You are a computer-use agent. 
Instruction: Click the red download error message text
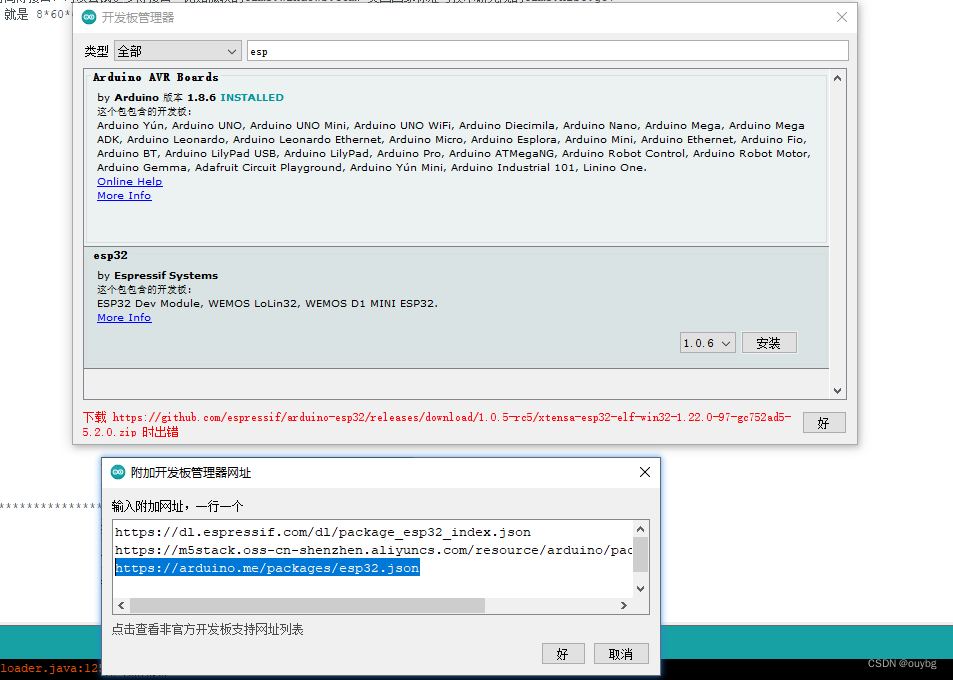[437, 424]
